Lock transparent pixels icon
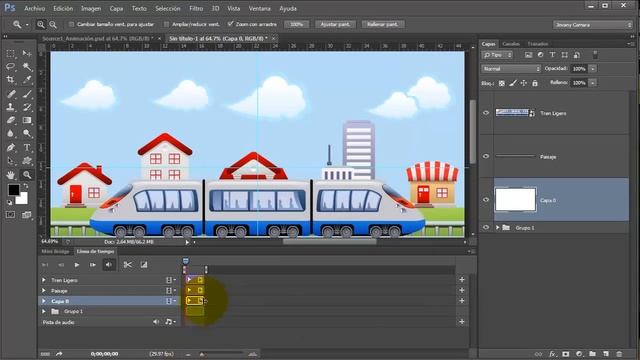 point(502,83)
